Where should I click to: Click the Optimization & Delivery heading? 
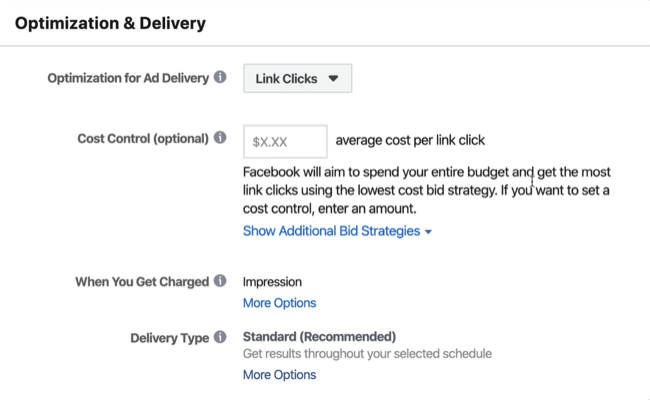pyautogui.click(x=110, y=23)
